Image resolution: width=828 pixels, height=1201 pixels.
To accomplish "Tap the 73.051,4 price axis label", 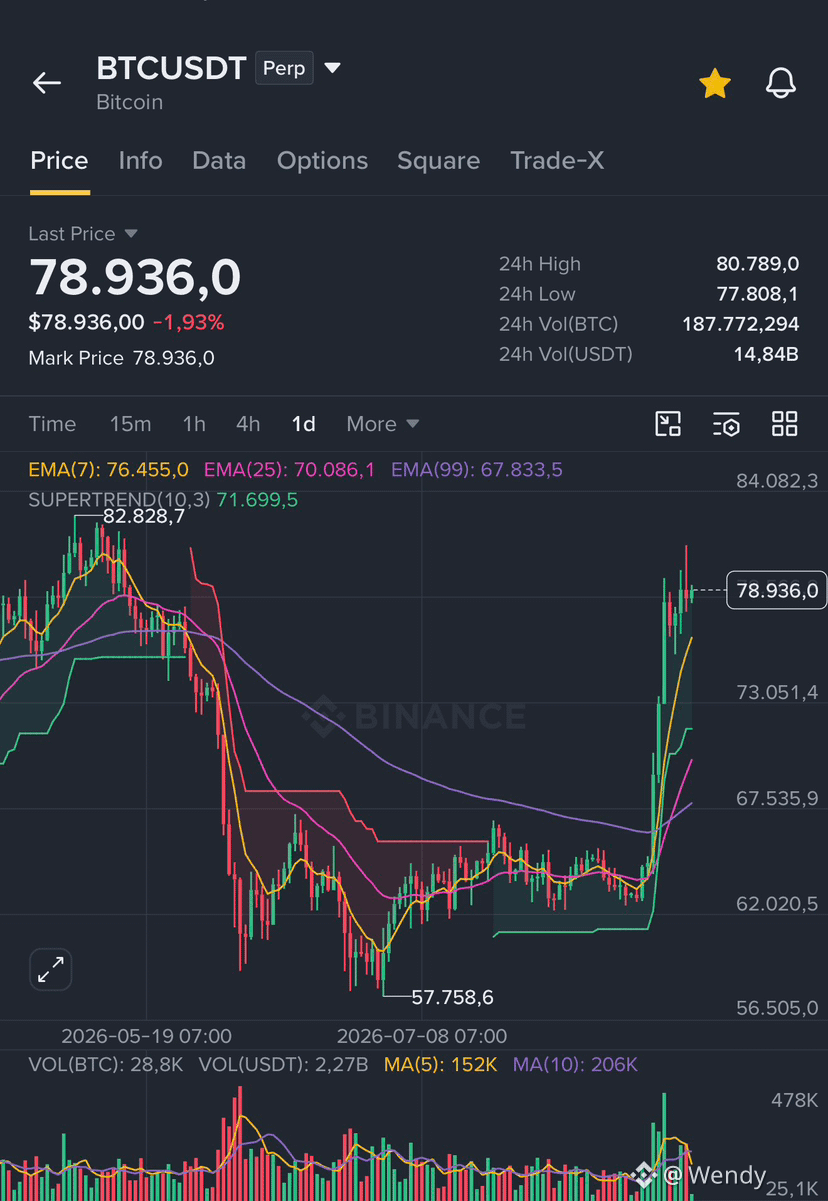I will pos(777,692).
